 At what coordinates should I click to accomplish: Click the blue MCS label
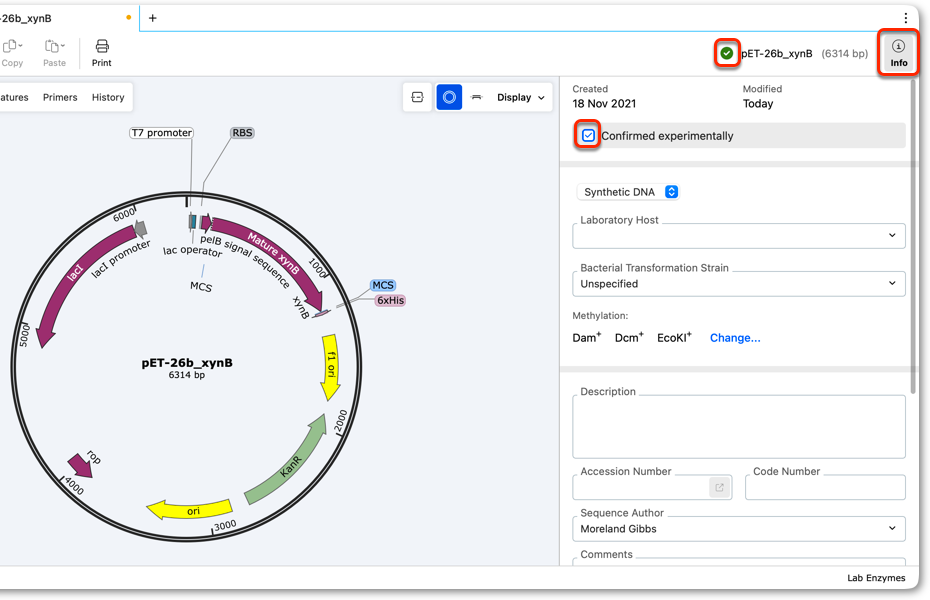[383, 285]
